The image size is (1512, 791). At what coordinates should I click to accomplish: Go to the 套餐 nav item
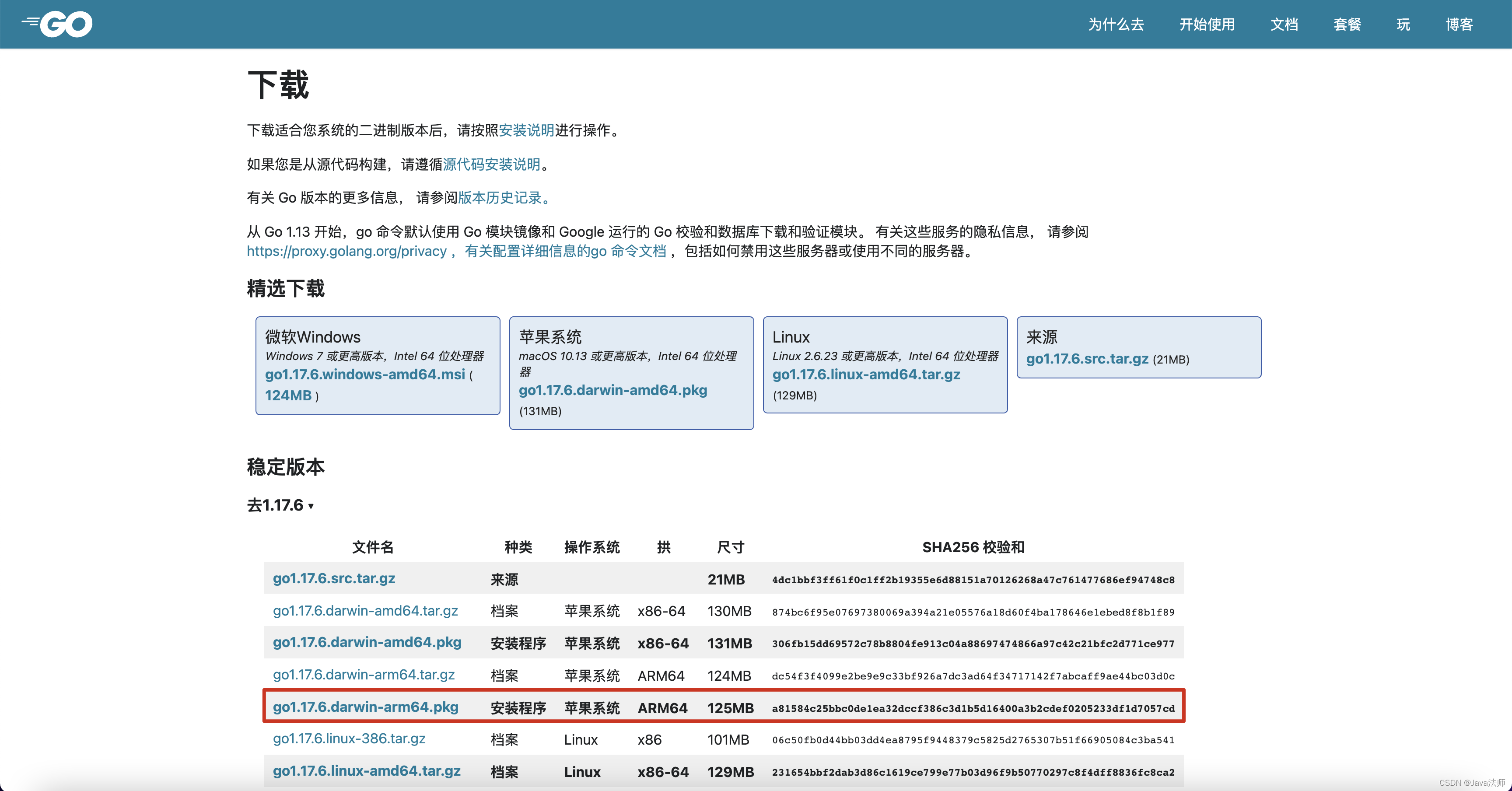pos(1347,24)
